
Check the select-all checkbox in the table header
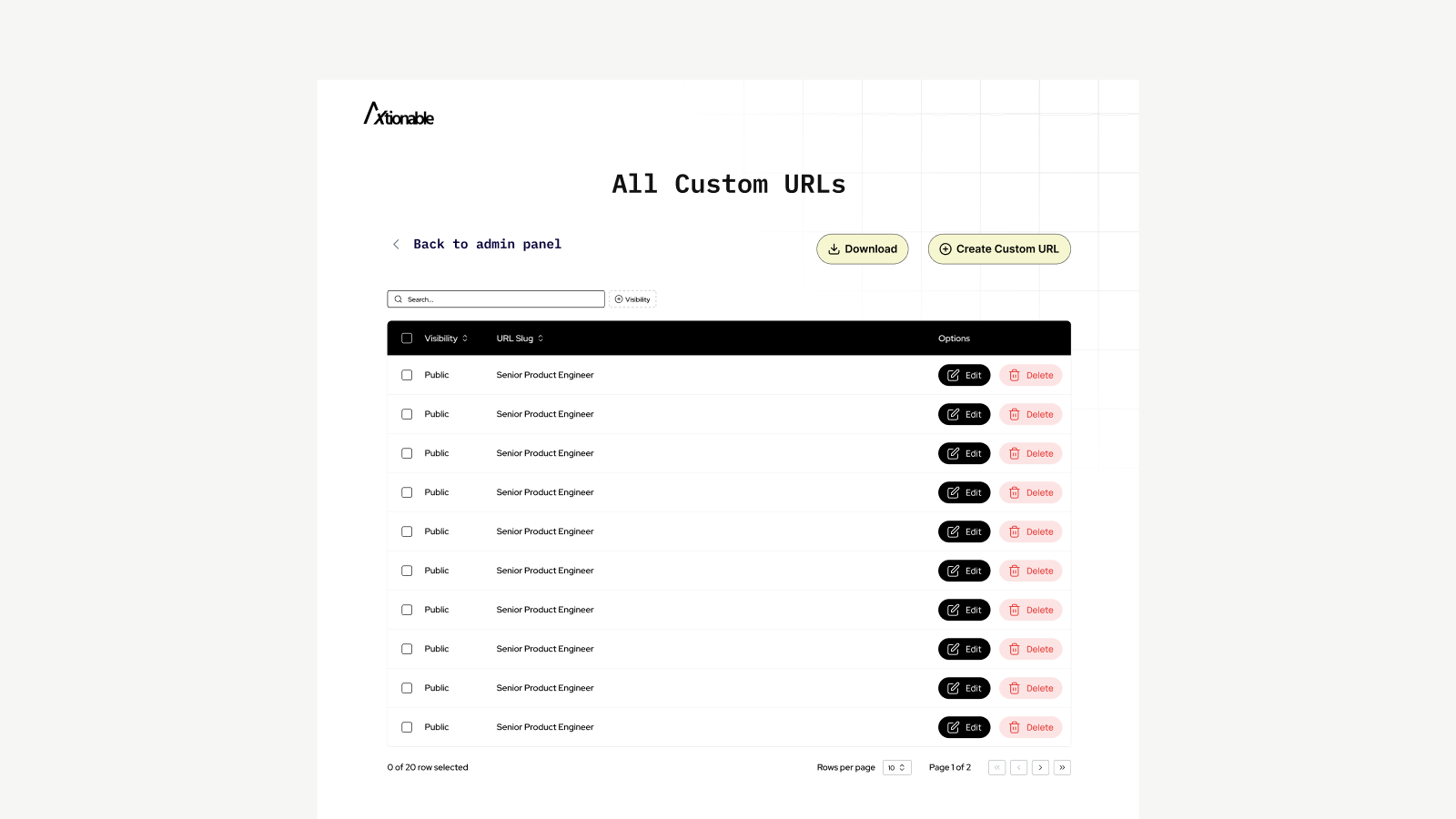coord(407,338)
